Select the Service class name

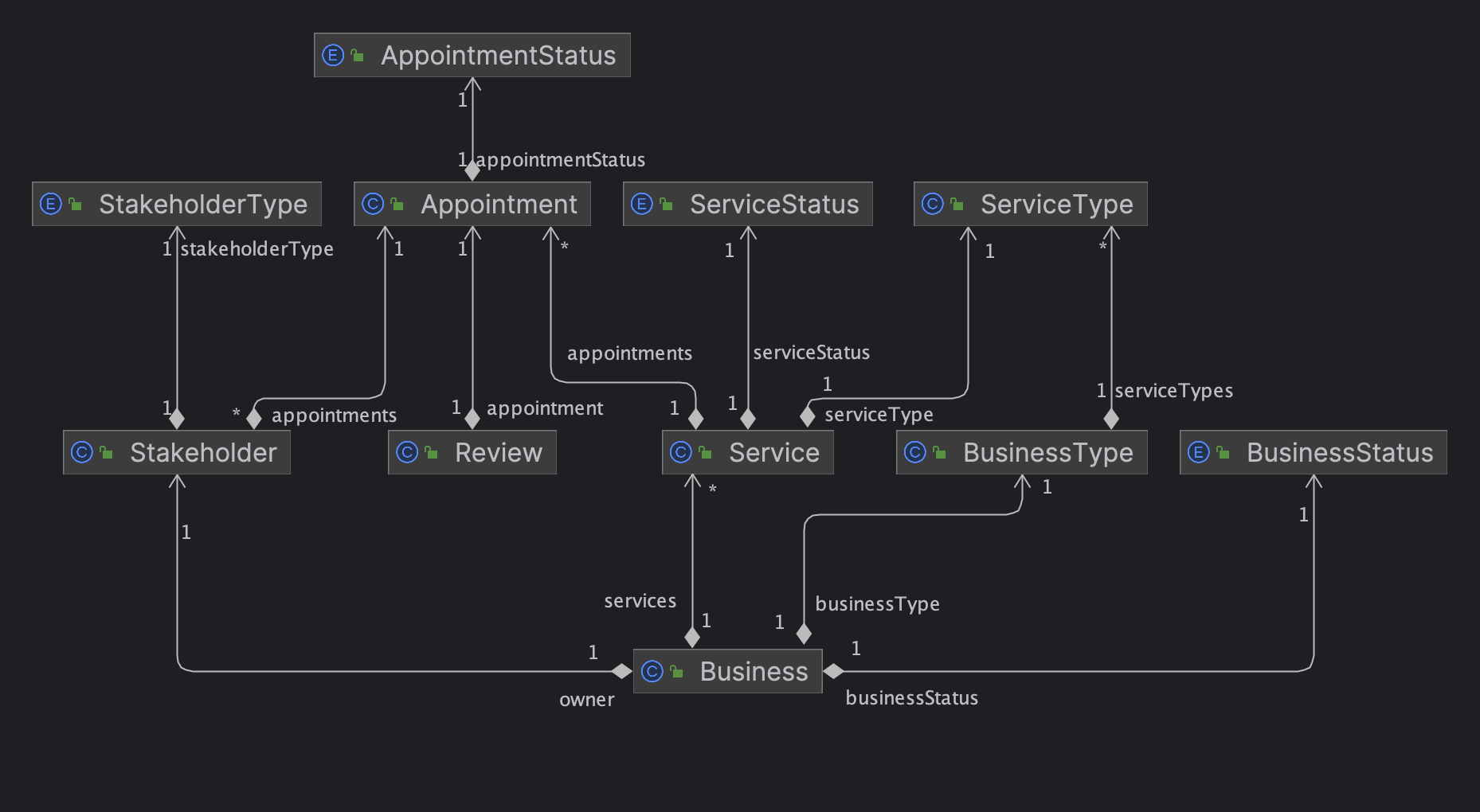click(773, 452)
